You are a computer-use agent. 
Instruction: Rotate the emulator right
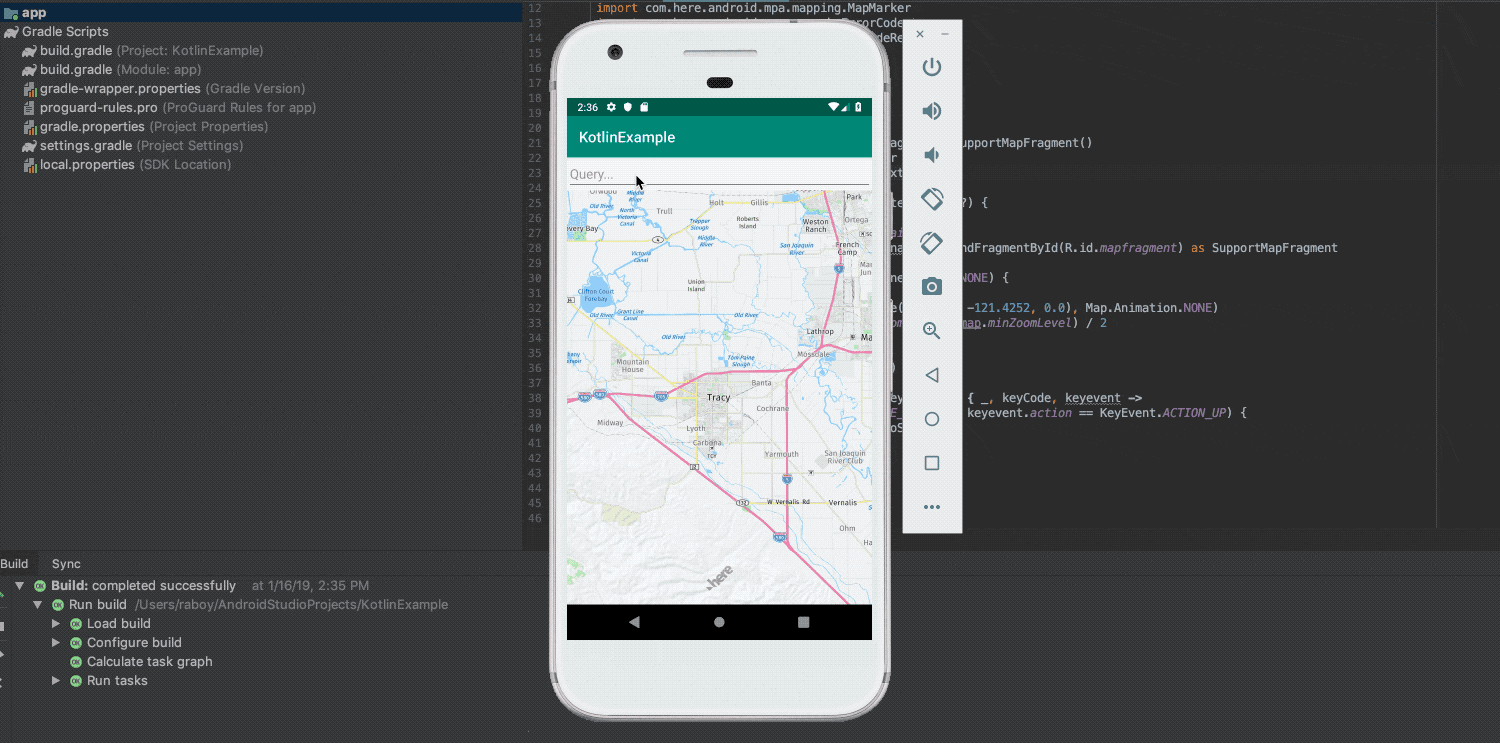(932, 243)
